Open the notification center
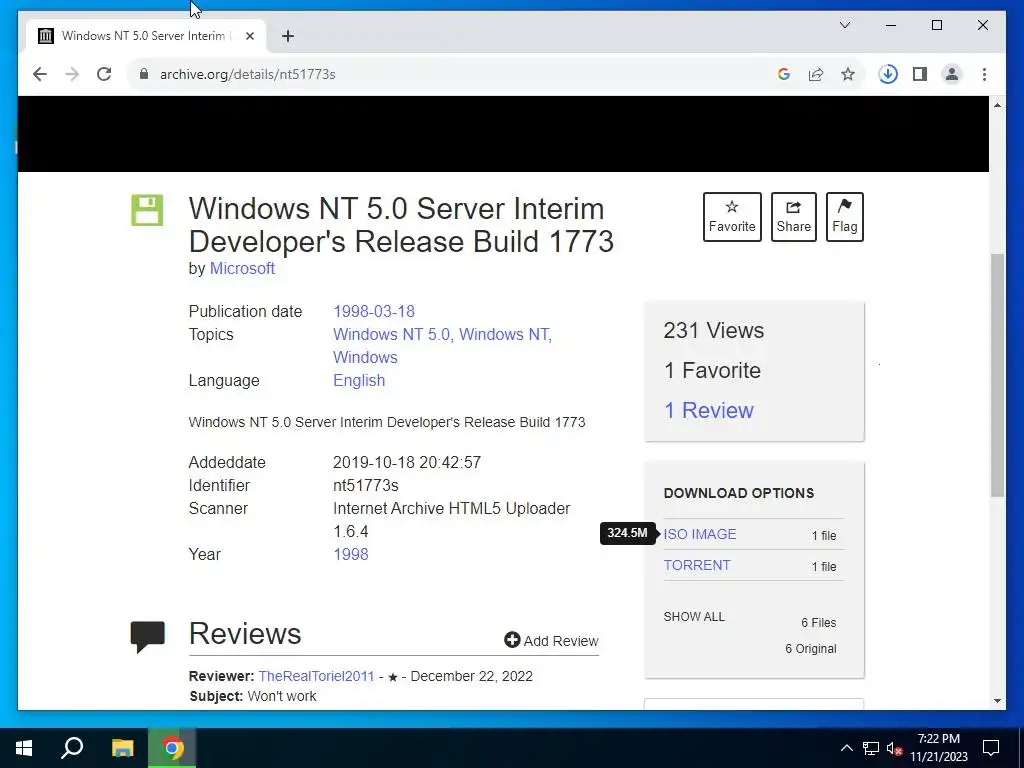Viewport: 1024px width, 768px height. 991,748
